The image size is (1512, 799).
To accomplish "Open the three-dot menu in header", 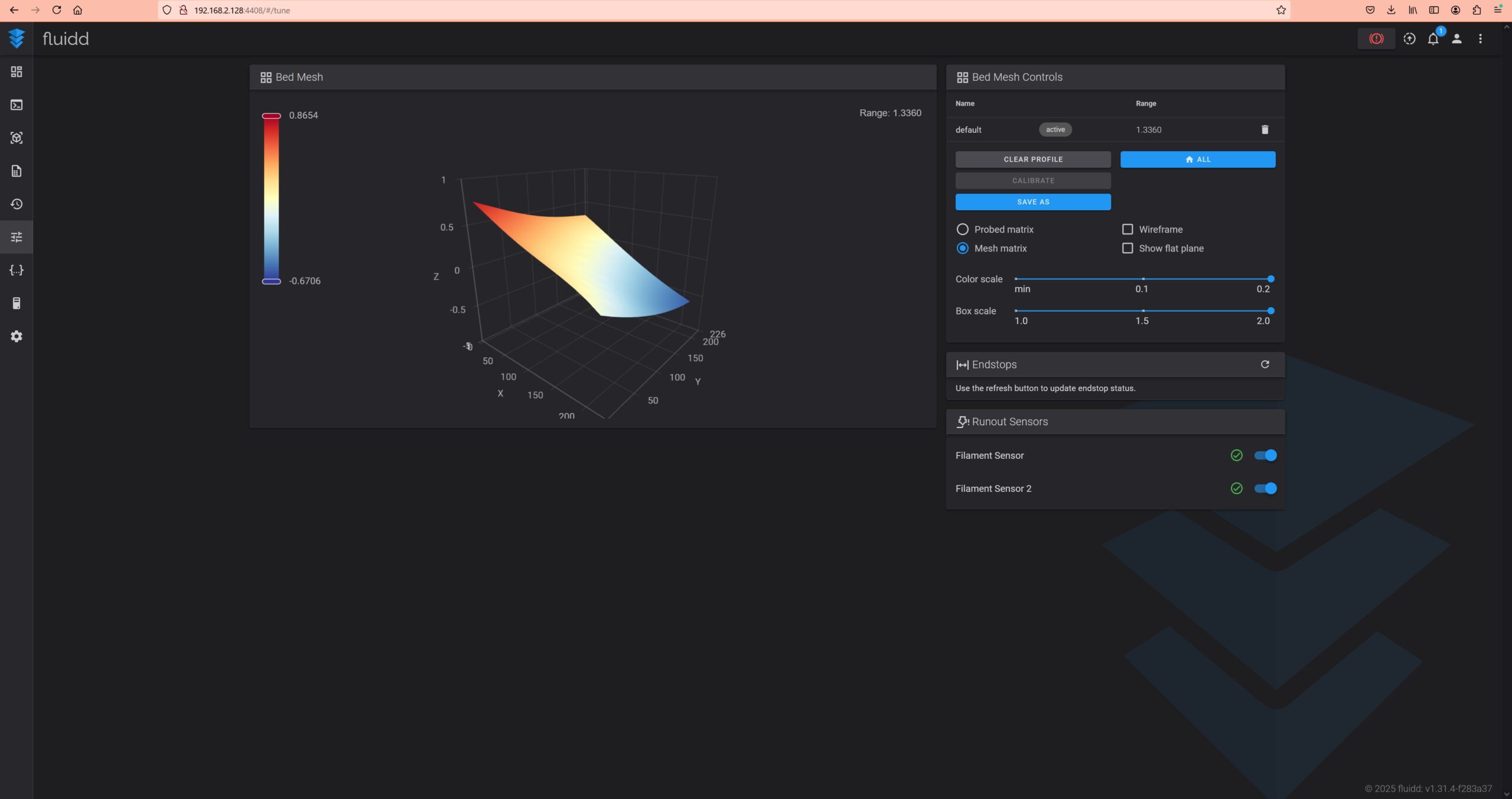I will click(1480, 39).
